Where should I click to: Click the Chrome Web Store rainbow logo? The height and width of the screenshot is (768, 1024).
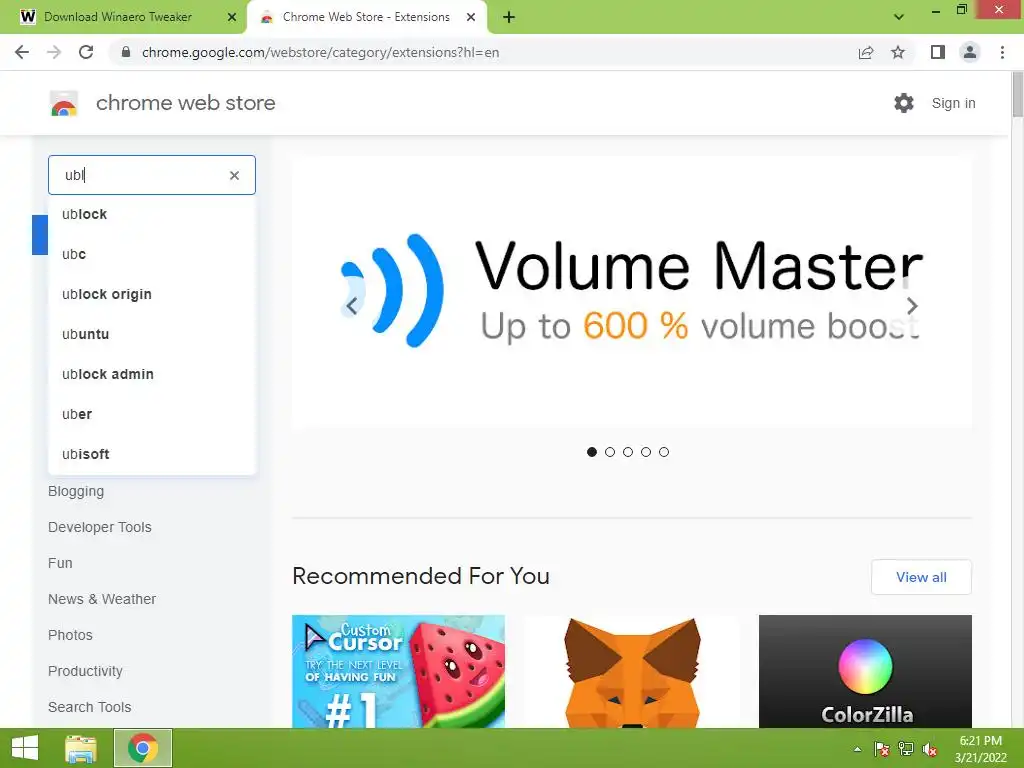(64, 103)
